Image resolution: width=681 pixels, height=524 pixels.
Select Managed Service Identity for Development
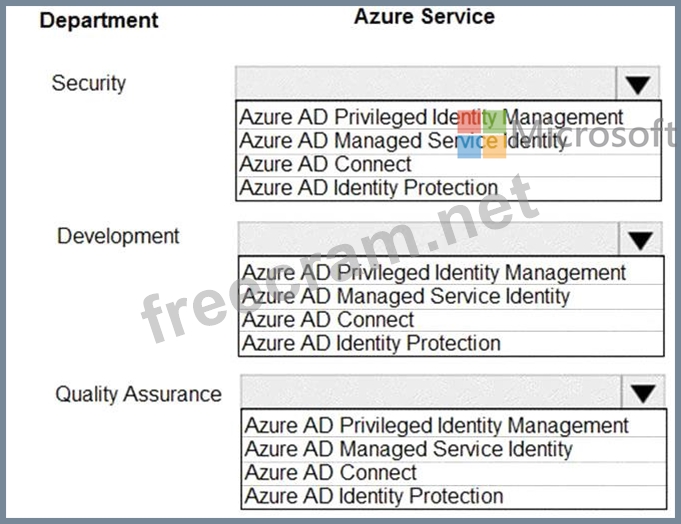click(x=406, y=296)
